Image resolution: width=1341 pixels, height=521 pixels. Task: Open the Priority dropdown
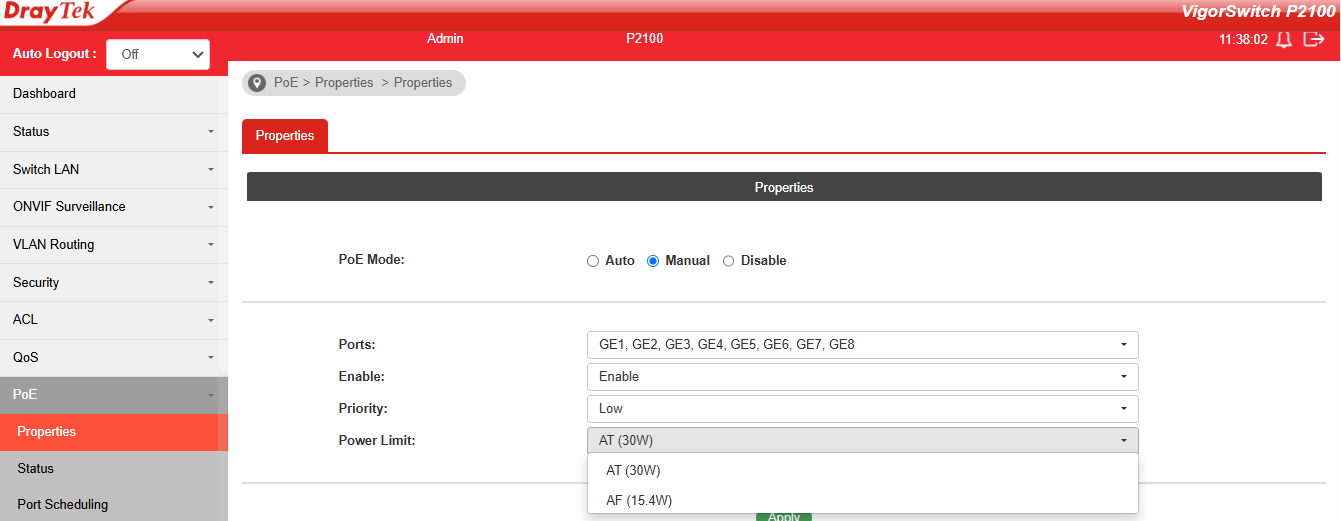pos(862,409)
